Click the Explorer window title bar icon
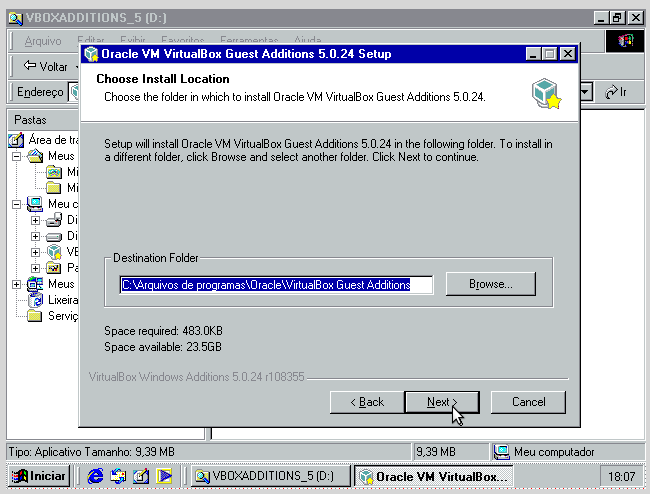This screenshot has width=650, height=494. coord(15,18)
